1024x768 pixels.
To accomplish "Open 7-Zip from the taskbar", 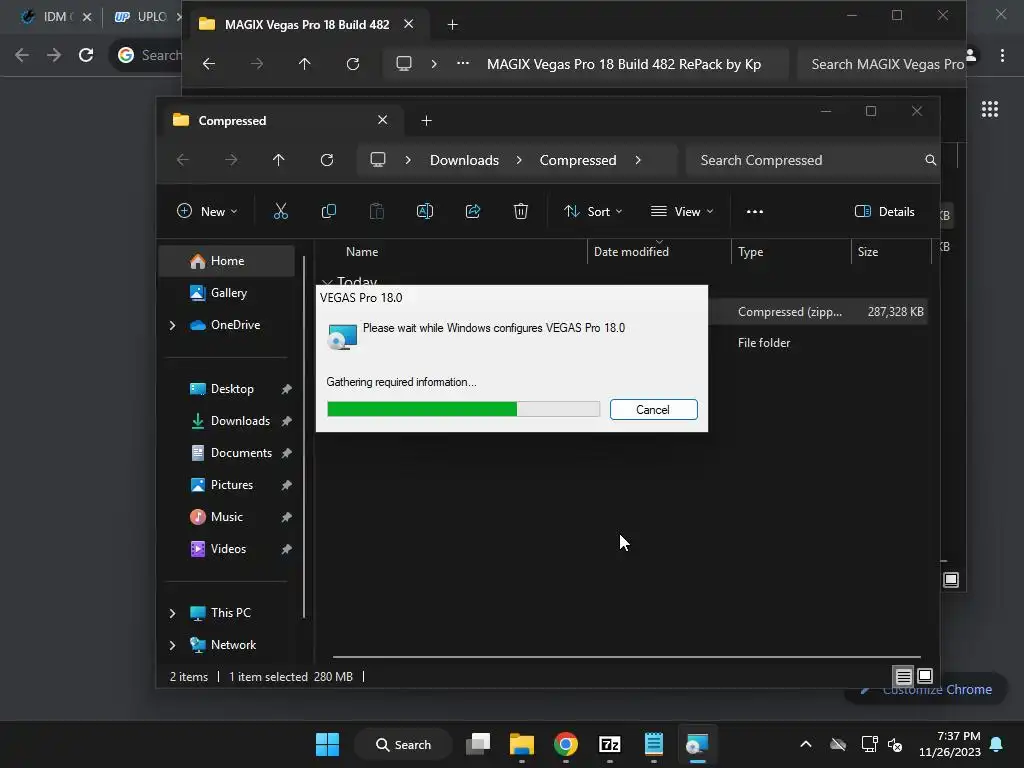I will 609,744.
